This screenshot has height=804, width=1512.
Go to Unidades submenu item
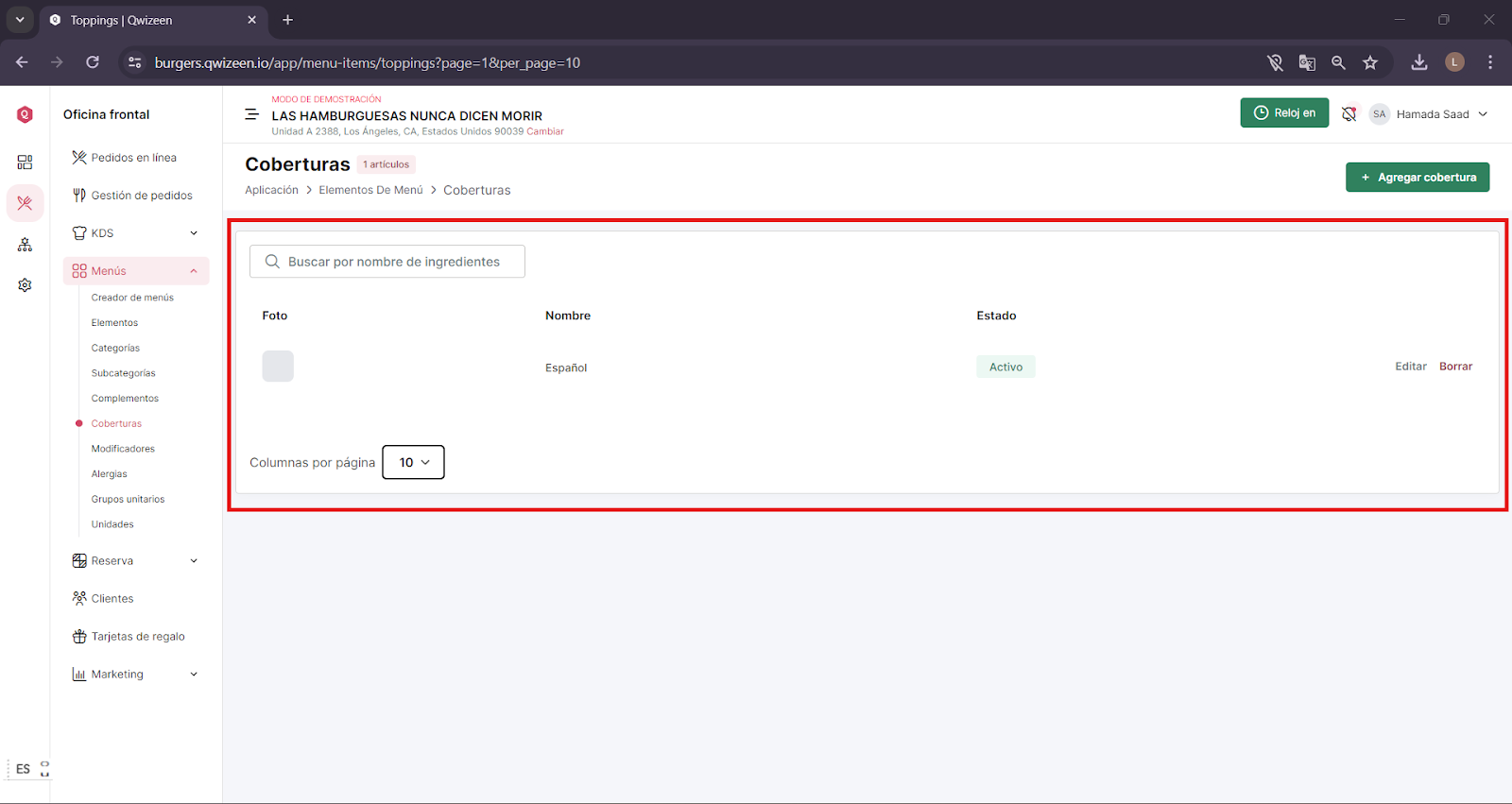pyautogui.click(x=112, y=524)
